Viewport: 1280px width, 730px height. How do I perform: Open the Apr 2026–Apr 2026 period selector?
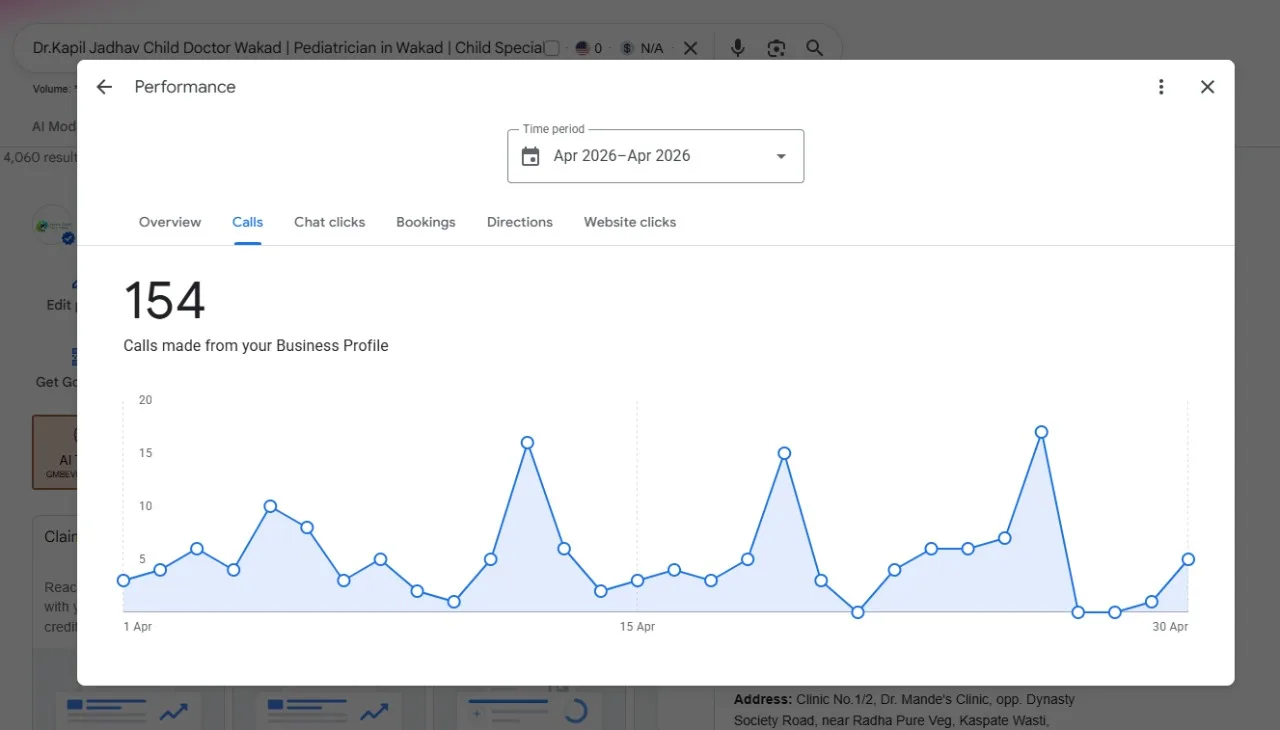tap(656, 156)
